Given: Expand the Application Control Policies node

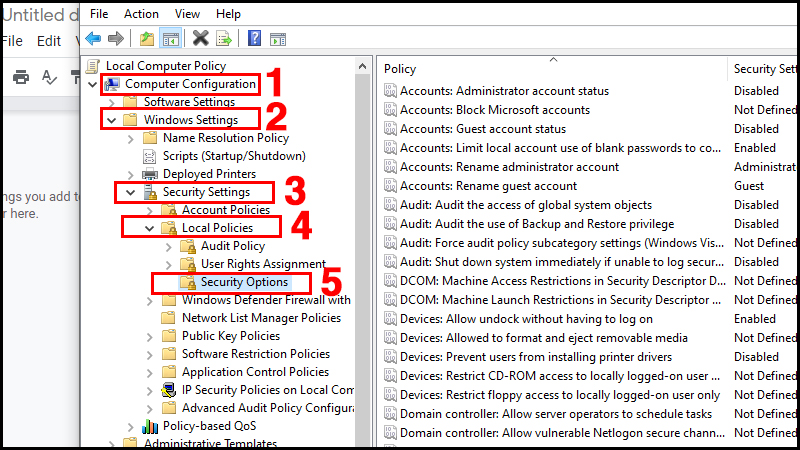Looking at the screenshot, I should click(149, 373).
